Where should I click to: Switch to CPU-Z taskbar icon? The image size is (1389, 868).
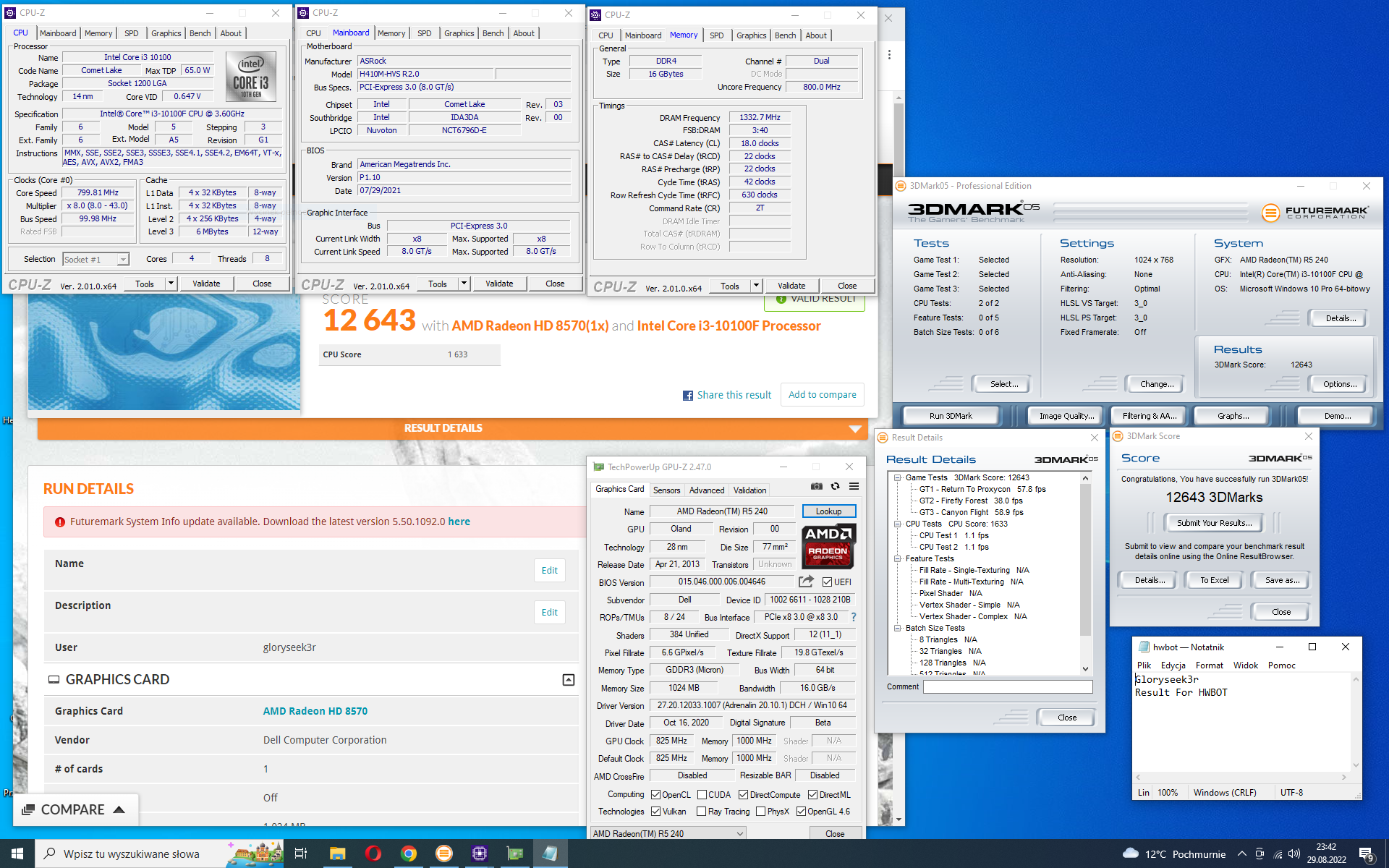point(479,854)
